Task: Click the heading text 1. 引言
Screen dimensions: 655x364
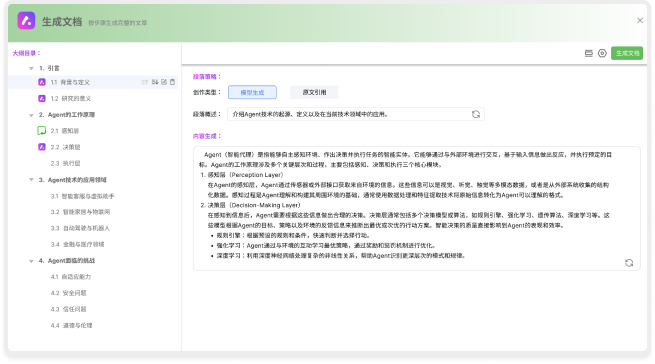Action: point(49,68)
